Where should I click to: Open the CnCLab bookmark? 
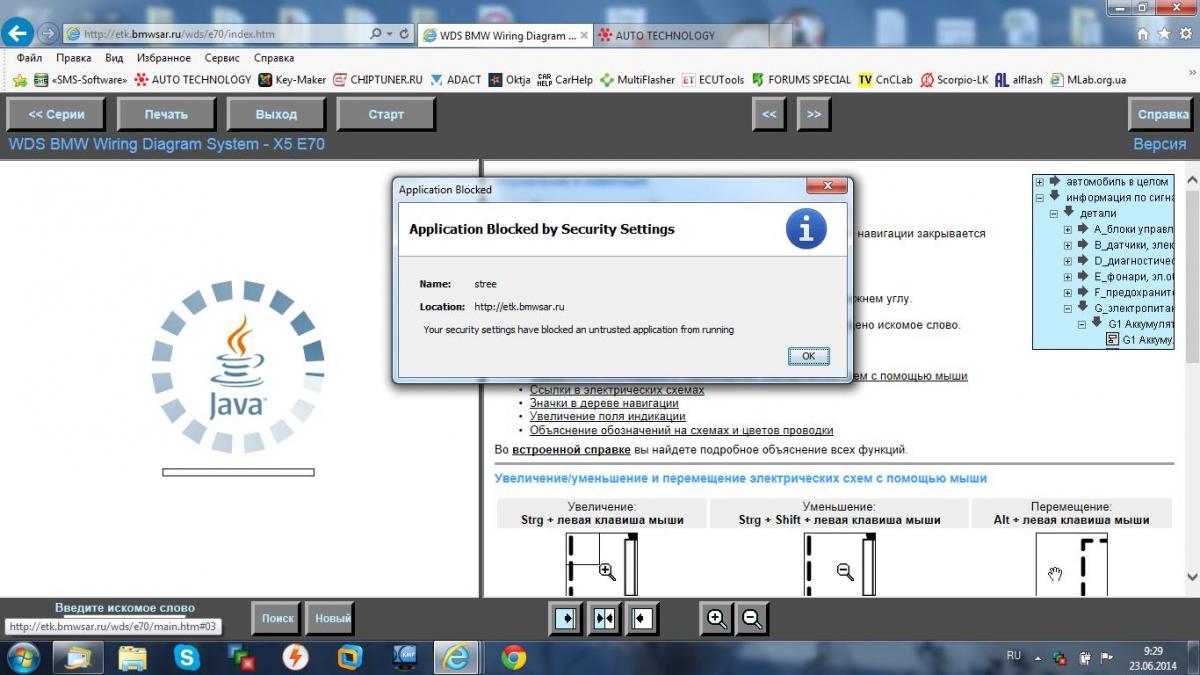click(885, 80)
